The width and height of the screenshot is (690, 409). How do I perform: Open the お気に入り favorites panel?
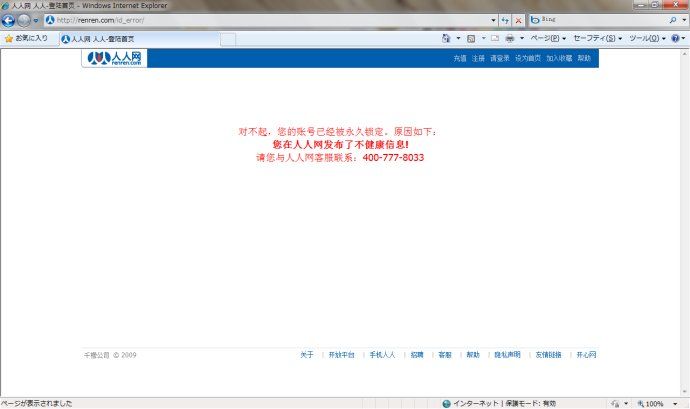(x=26, y=39)
